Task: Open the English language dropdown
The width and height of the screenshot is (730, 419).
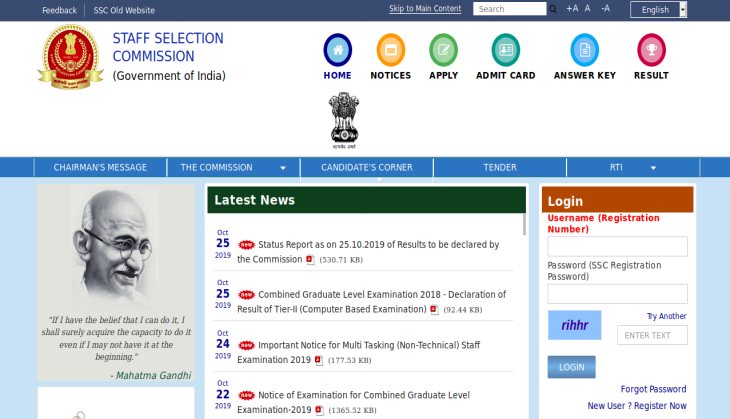Action: (658, 10)
